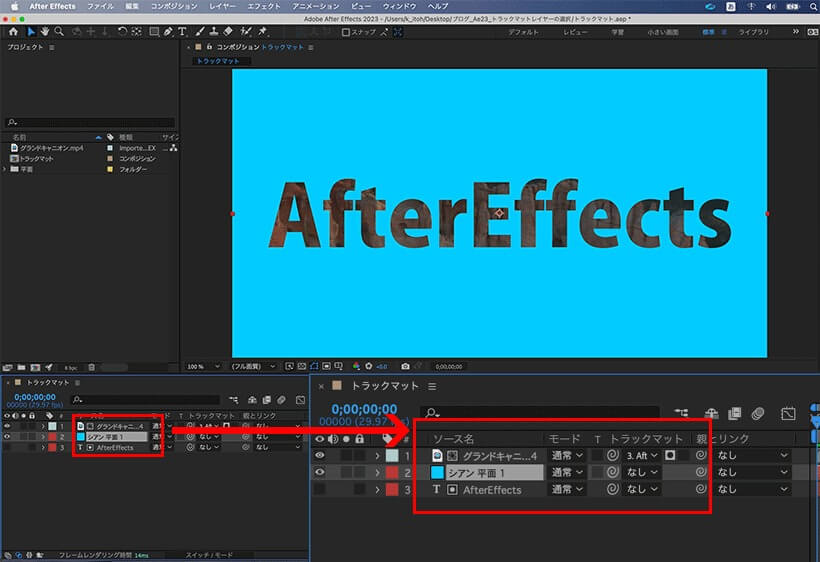Viewport: 820px width, 562px height.
Task: Toggle the composition viewer lock icon
Action: 209,47
